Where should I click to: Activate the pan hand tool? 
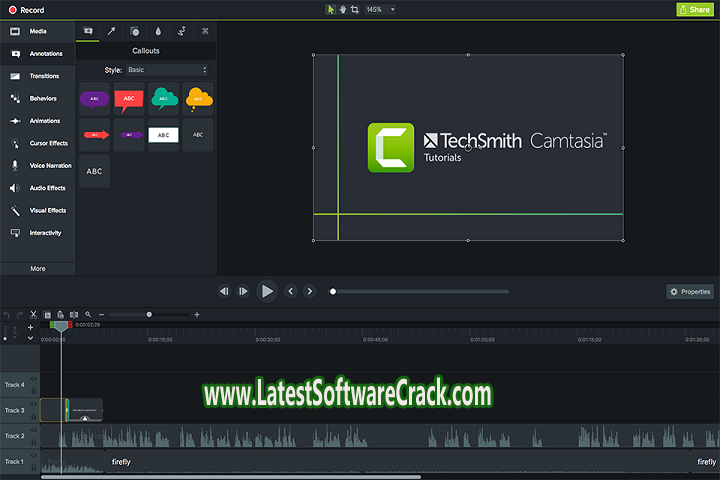[x=344, y=9]
